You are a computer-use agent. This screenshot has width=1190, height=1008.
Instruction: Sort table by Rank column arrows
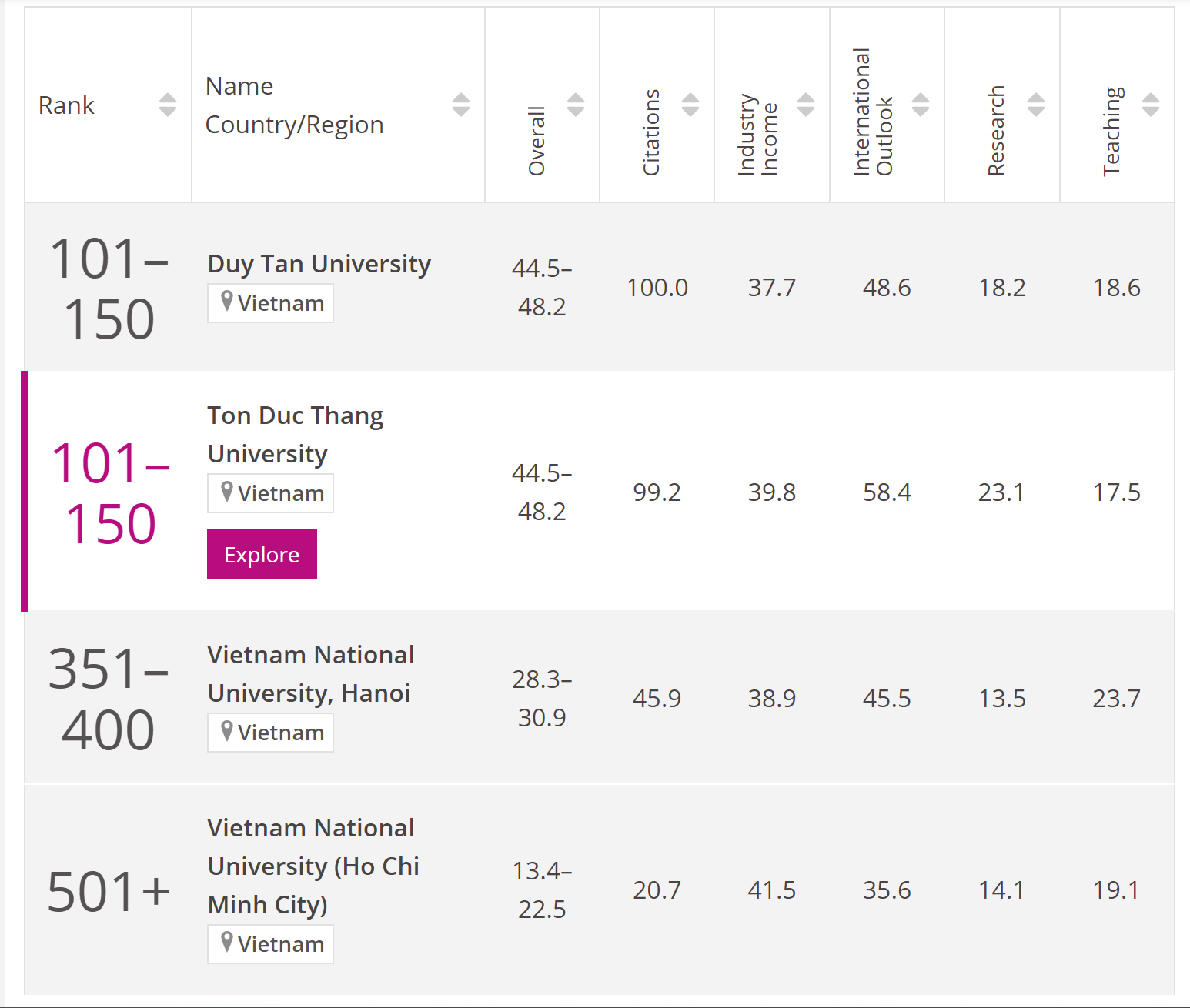tap(168, 105)
